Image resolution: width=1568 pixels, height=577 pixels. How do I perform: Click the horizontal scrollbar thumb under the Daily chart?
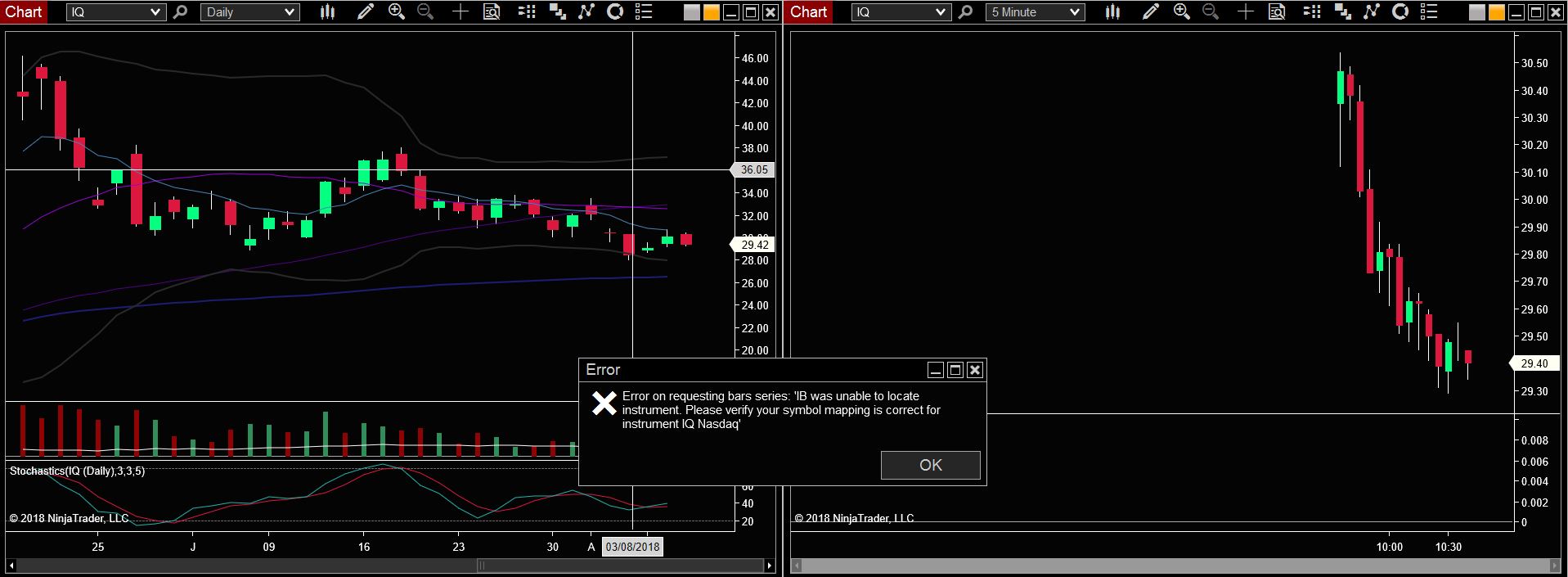pyautogui.click(x=620, y=566)
